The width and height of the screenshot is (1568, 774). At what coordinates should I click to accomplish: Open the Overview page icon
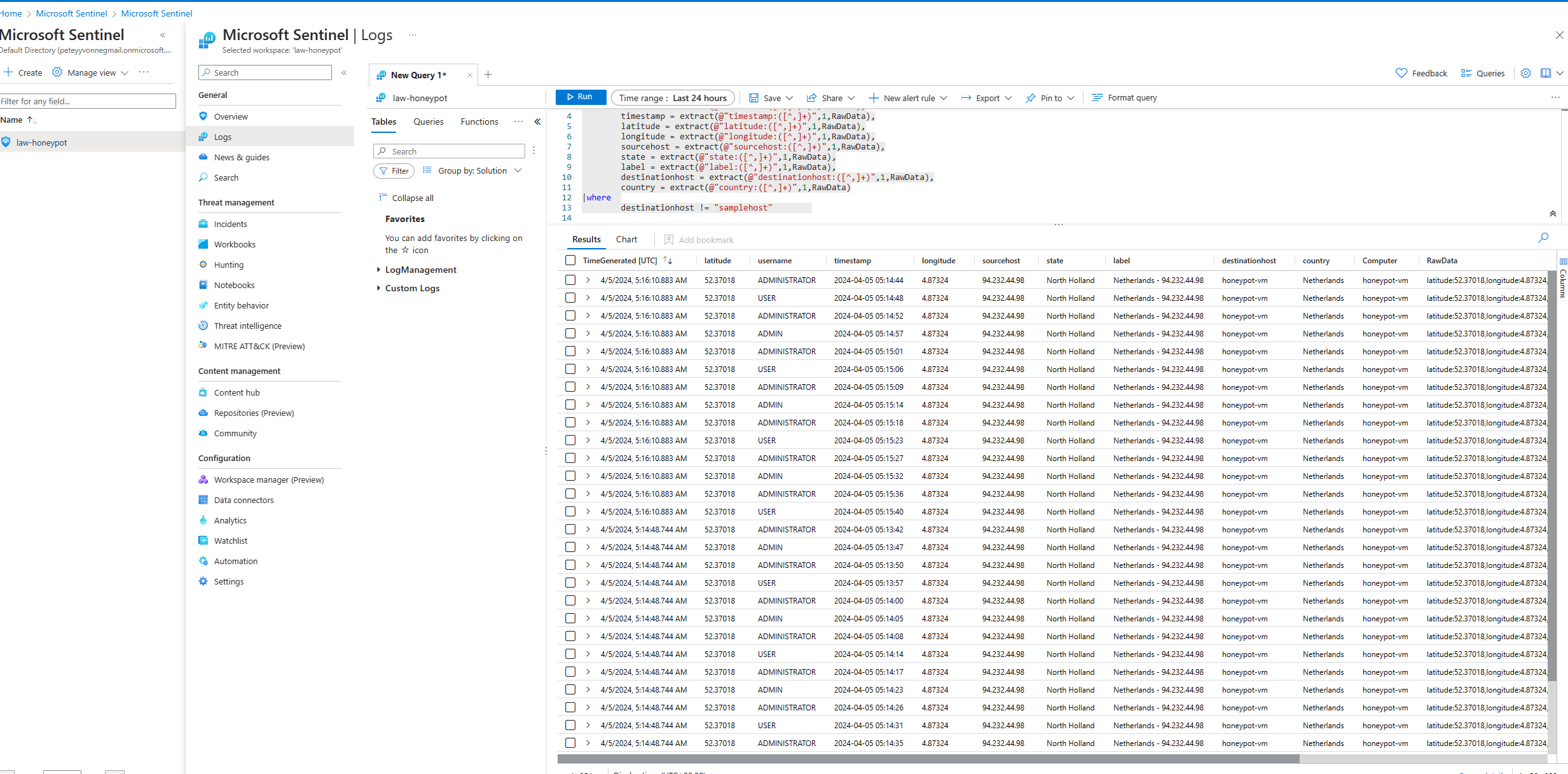click(203, 116)
